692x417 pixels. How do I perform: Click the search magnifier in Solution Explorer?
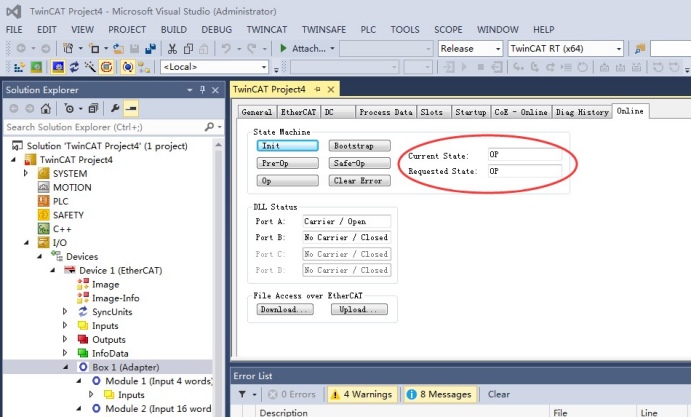pos(210,127)
